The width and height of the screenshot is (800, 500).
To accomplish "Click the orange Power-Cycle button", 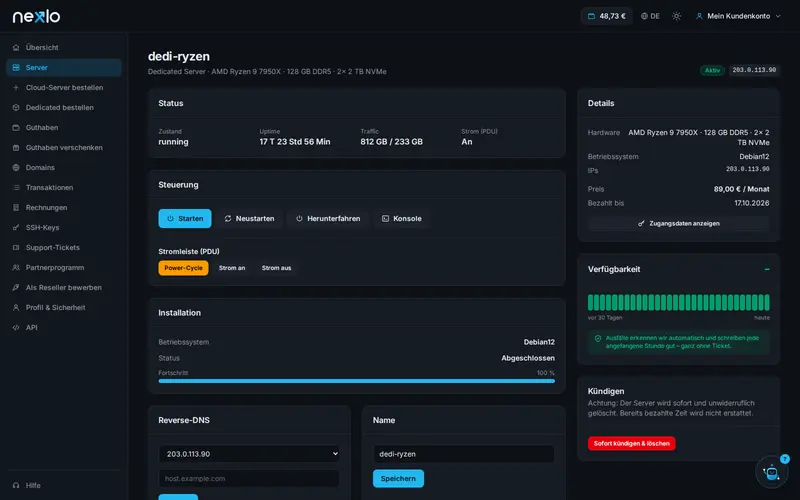I will (x=183, y=268).
